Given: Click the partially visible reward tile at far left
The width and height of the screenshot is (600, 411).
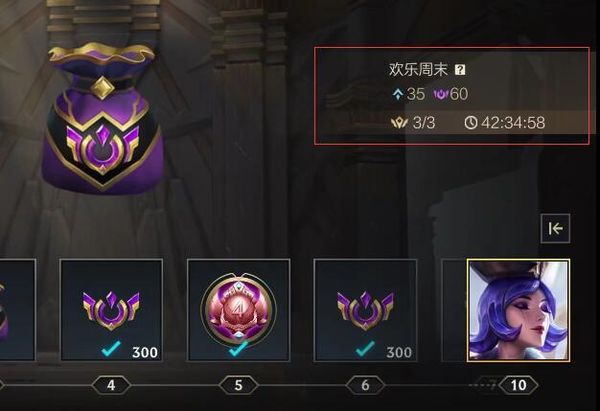Looking at the screenshot, I should click(x=17, y=310).
